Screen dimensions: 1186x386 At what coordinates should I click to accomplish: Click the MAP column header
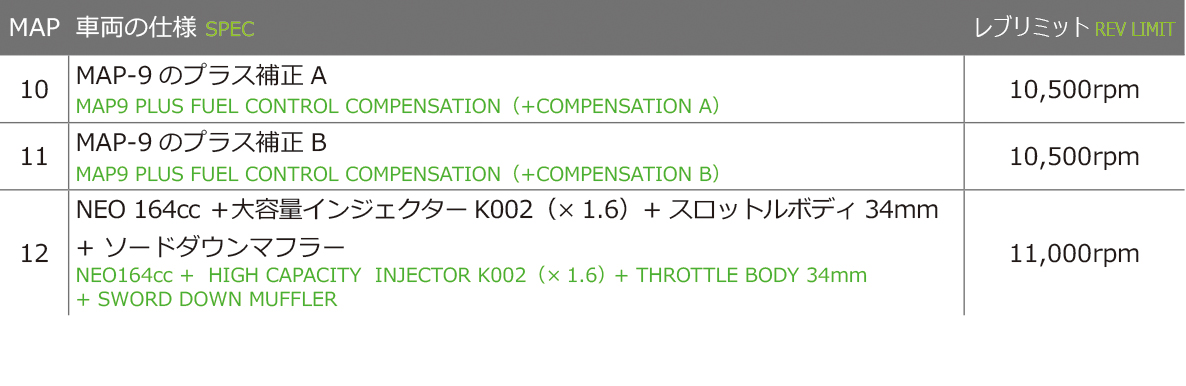coord(34,28)
